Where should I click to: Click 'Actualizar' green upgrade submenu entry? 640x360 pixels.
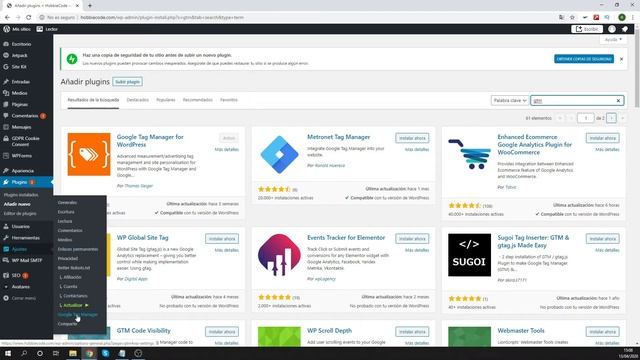coord(74,305)
